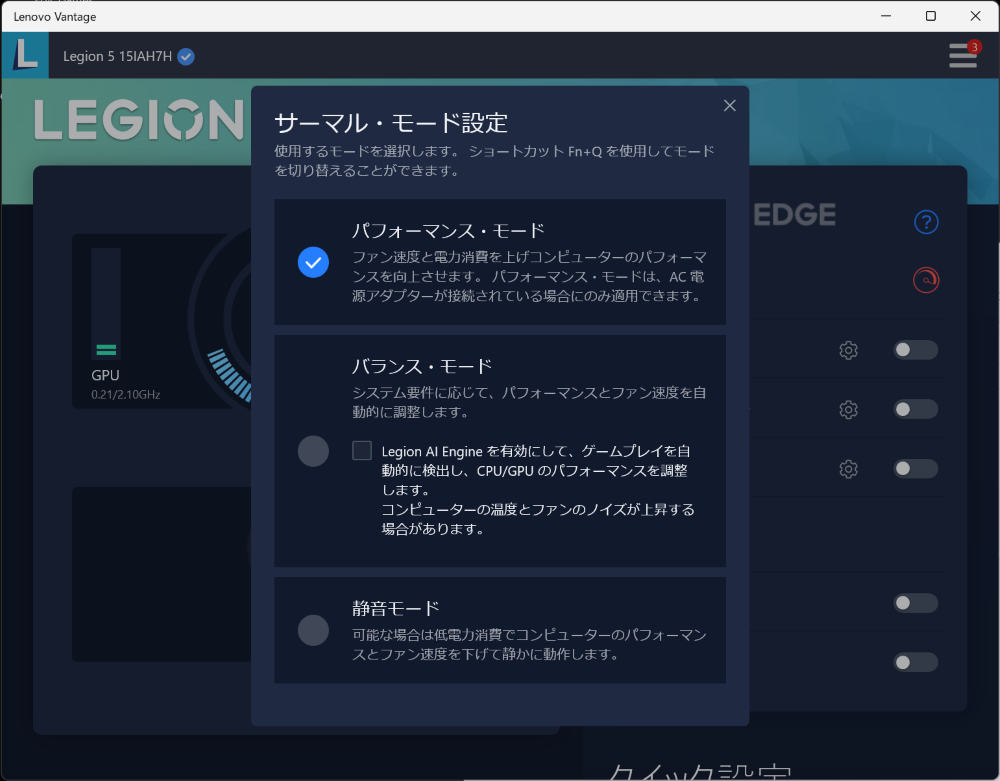Open the blue help question mark icon
The image size is (1000, 781).
click(x=926, y=222)
